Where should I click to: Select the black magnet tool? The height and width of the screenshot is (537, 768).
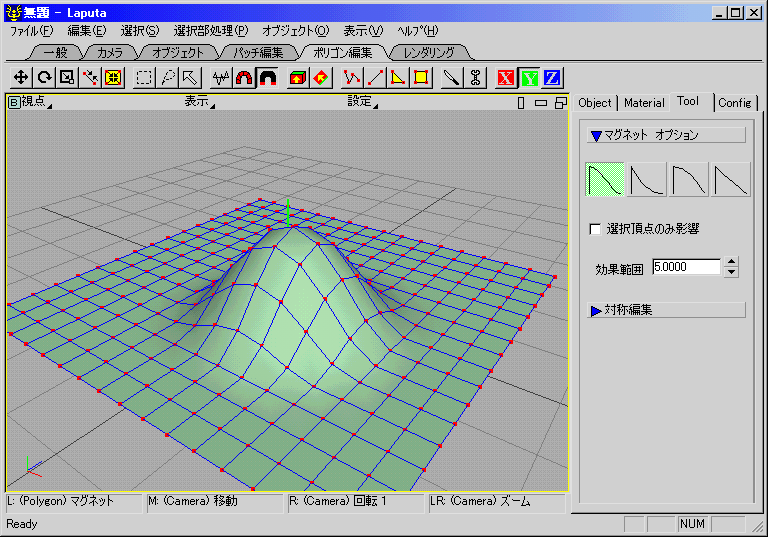point(267,77)
